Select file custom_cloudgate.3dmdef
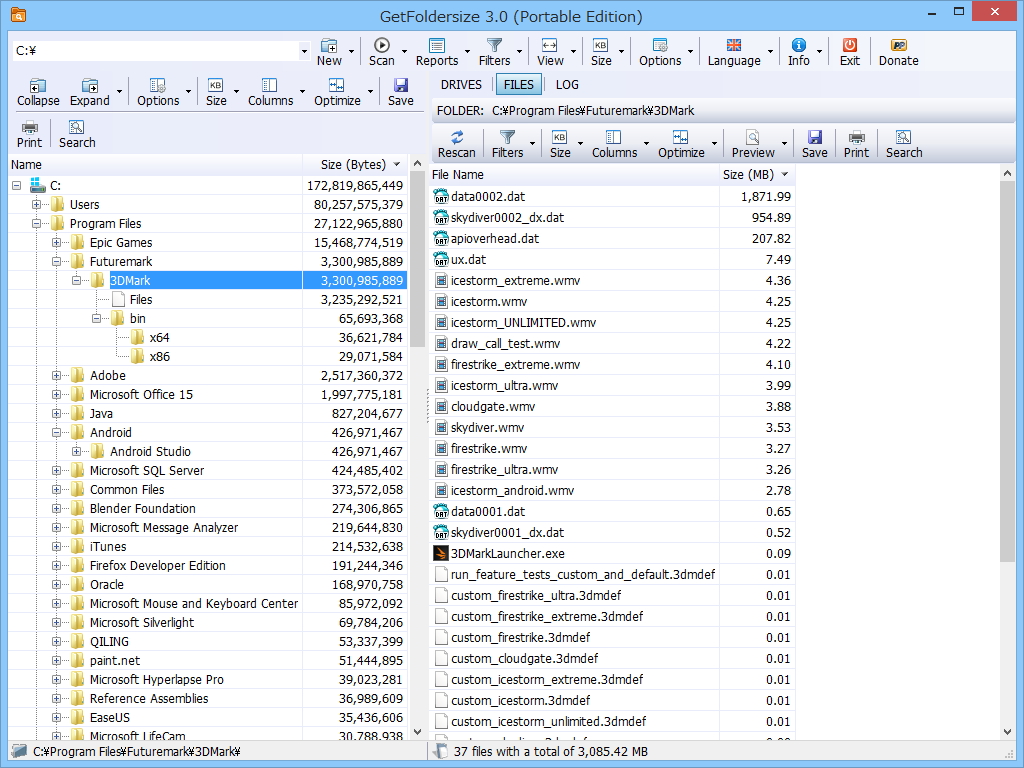This screenshot has width=1024, height=768. click(x=524, y=658)
